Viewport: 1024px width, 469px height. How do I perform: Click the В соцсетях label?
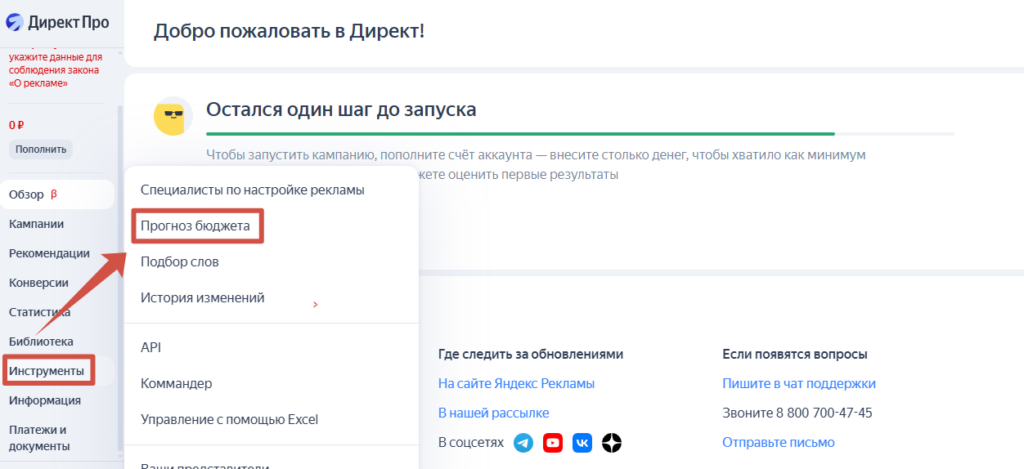pos(471,443)
